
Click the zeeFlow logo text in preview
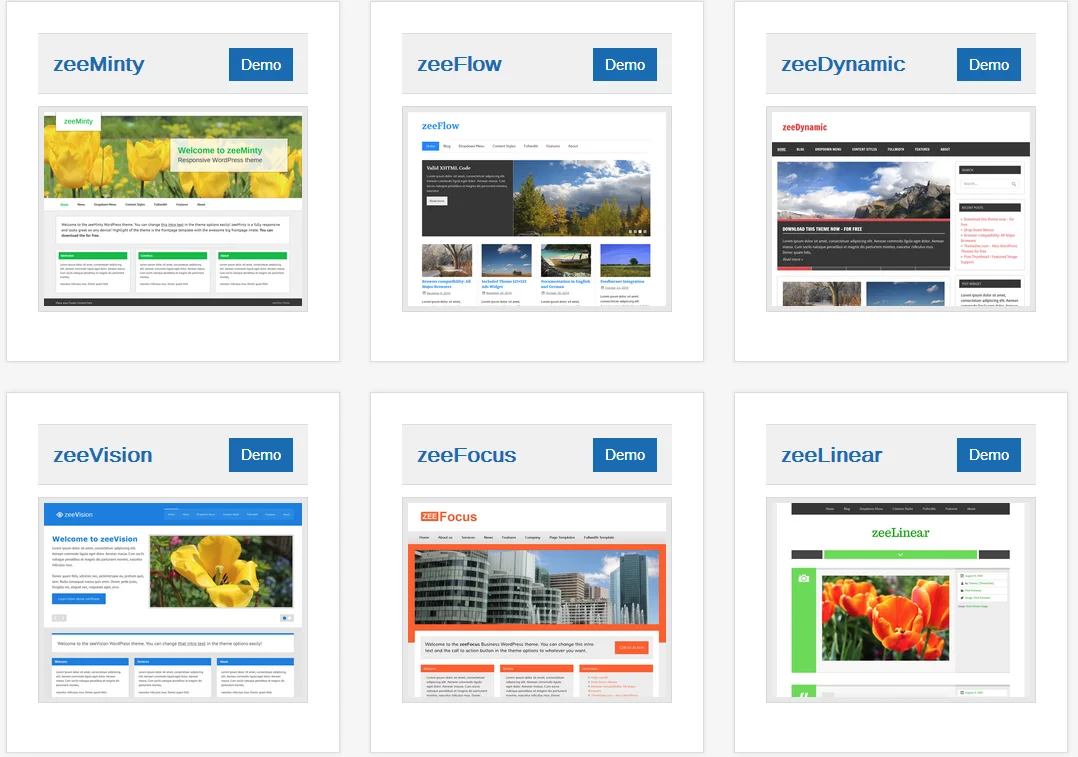coord(440,126)
